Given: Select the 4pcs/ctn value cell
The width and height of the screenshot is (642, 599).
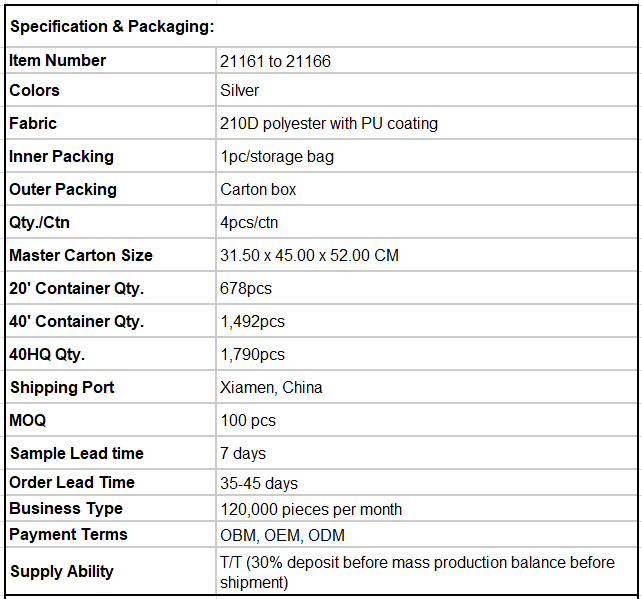Looking at the screenshot, I should click(426, 222).
